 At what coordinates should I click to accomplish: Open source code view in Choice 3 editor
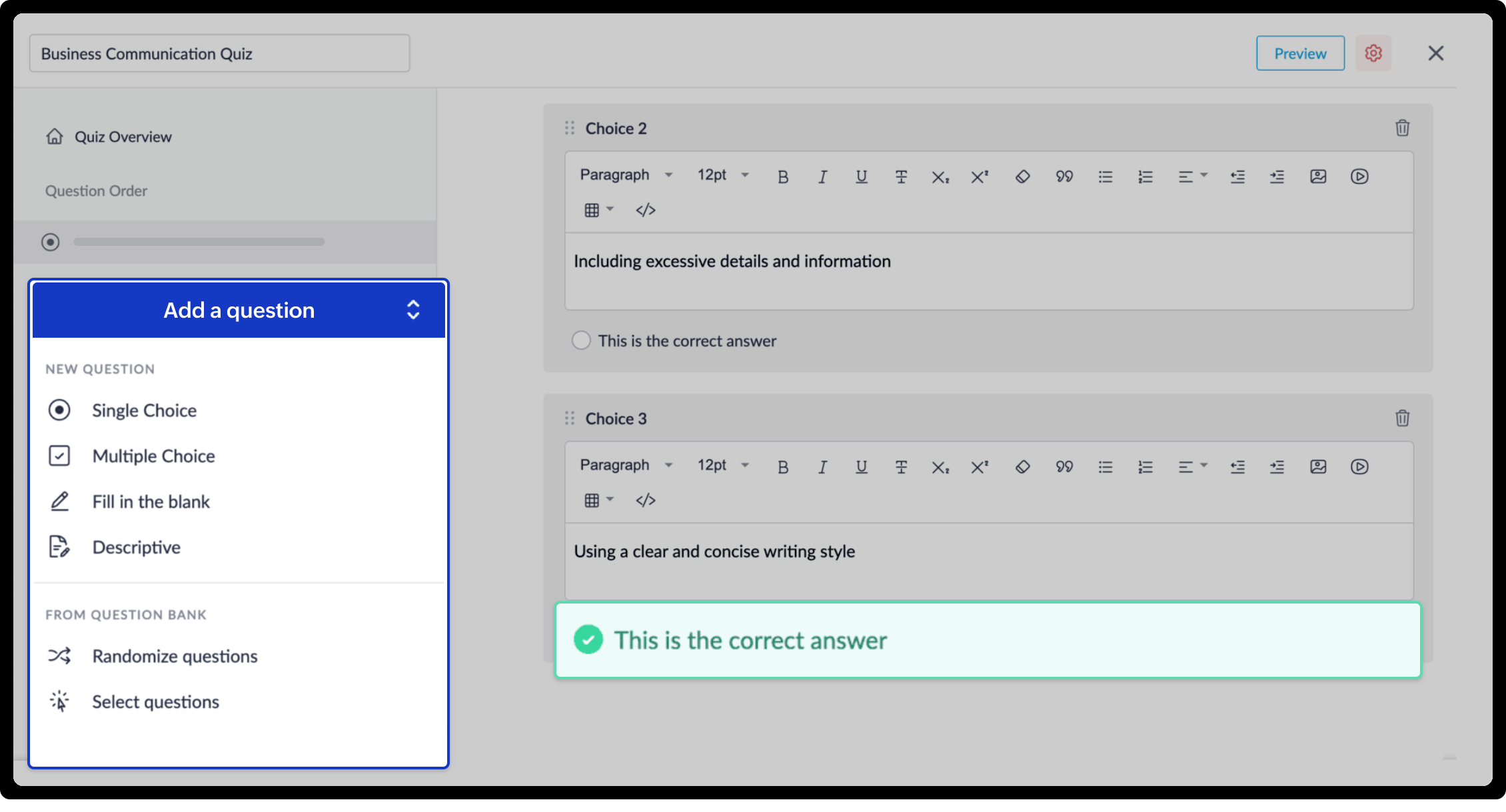click(645, 500)
